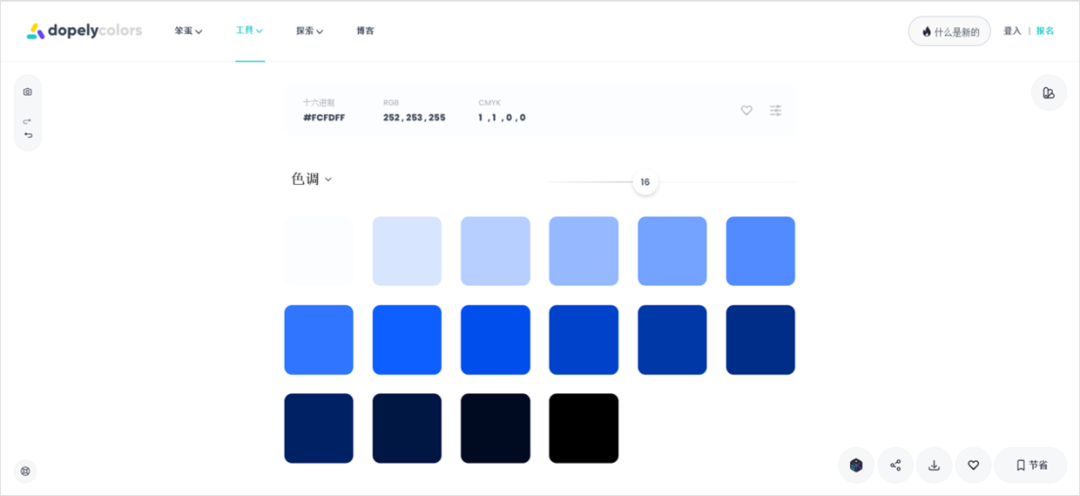
Task: Click the CMYK label
Action: click(x=489, y=103)
